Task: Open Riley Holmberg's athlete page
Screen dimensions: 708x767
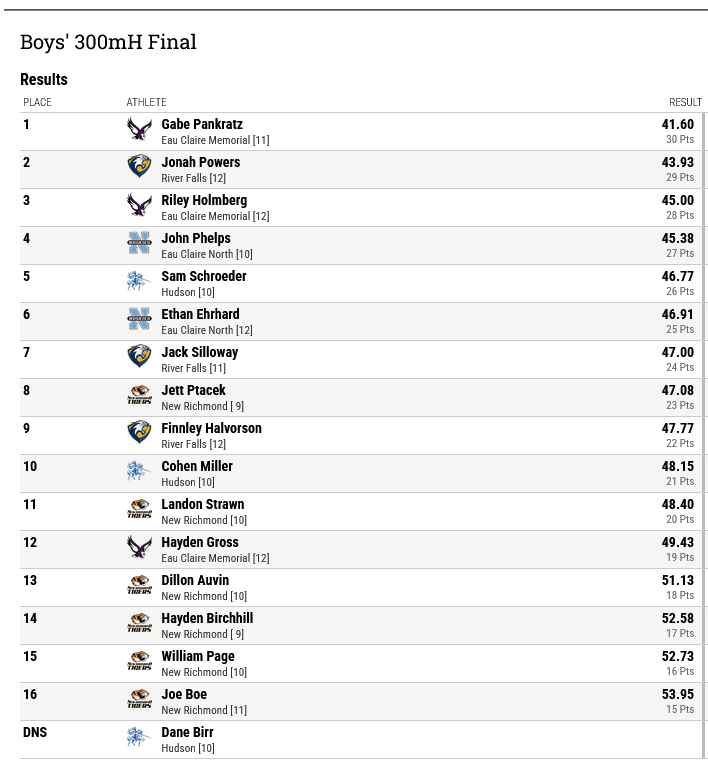Action: [x=204, y=200]
